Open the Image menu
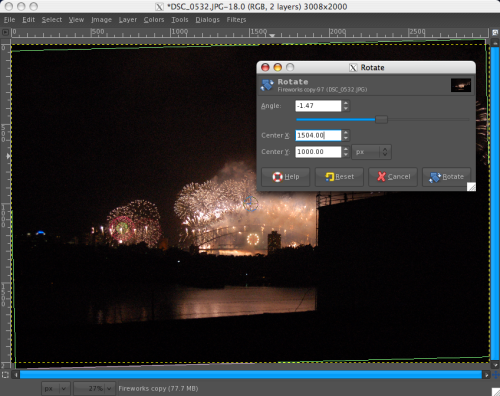The height and width of the screenshot is (396, 500). click(x=101, y=20)
